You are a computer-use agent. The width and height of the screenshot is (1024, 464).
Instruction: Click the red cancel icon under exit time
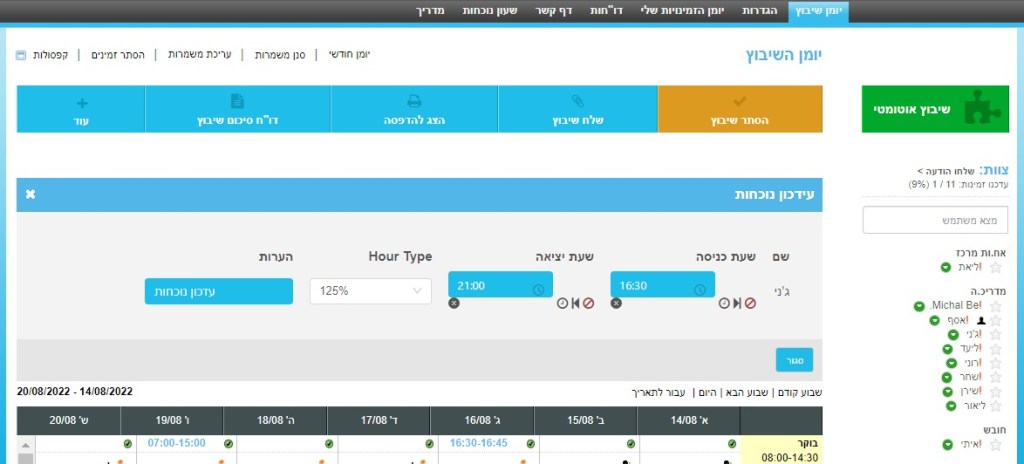pos(589,303)
